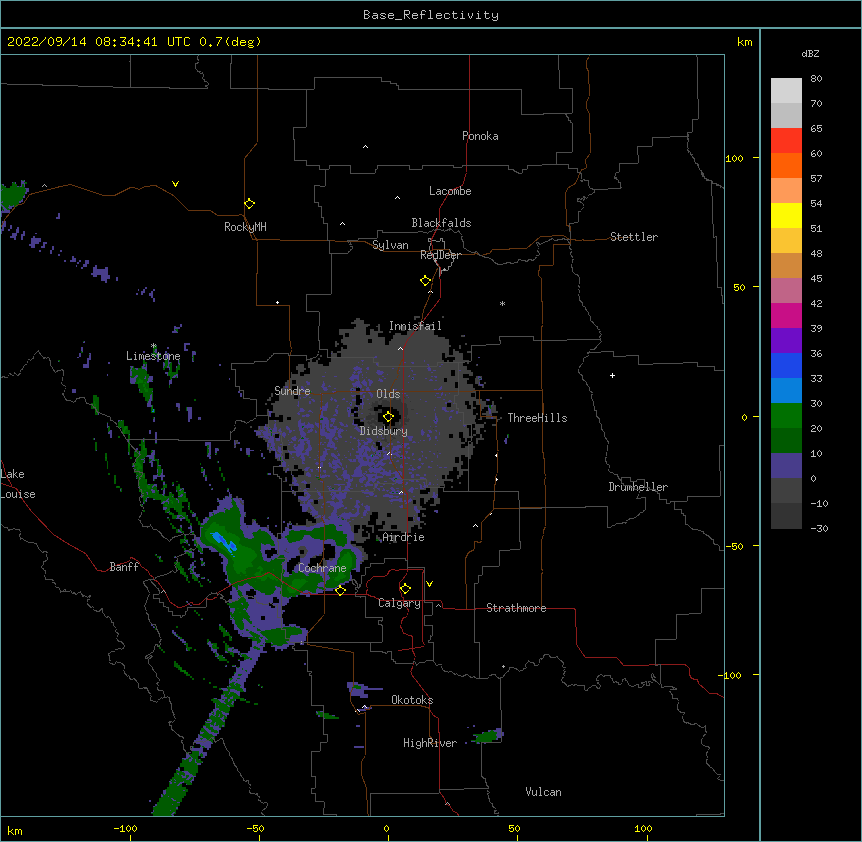
Task: Click the Drumheller city label
Action: coord(638,487)
